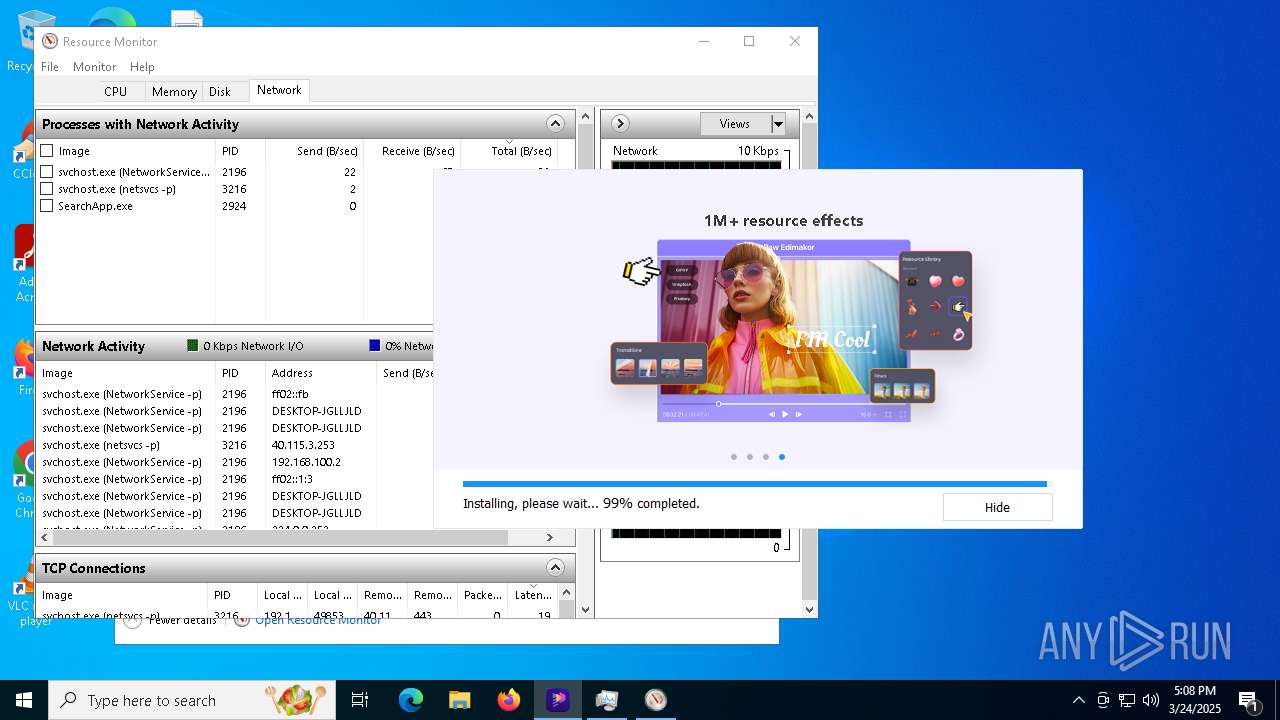Image resolution: width=1280 pixels, height=720 pixels.
Task: Open the volume tray icon
Action: (x=1151, y=700)
